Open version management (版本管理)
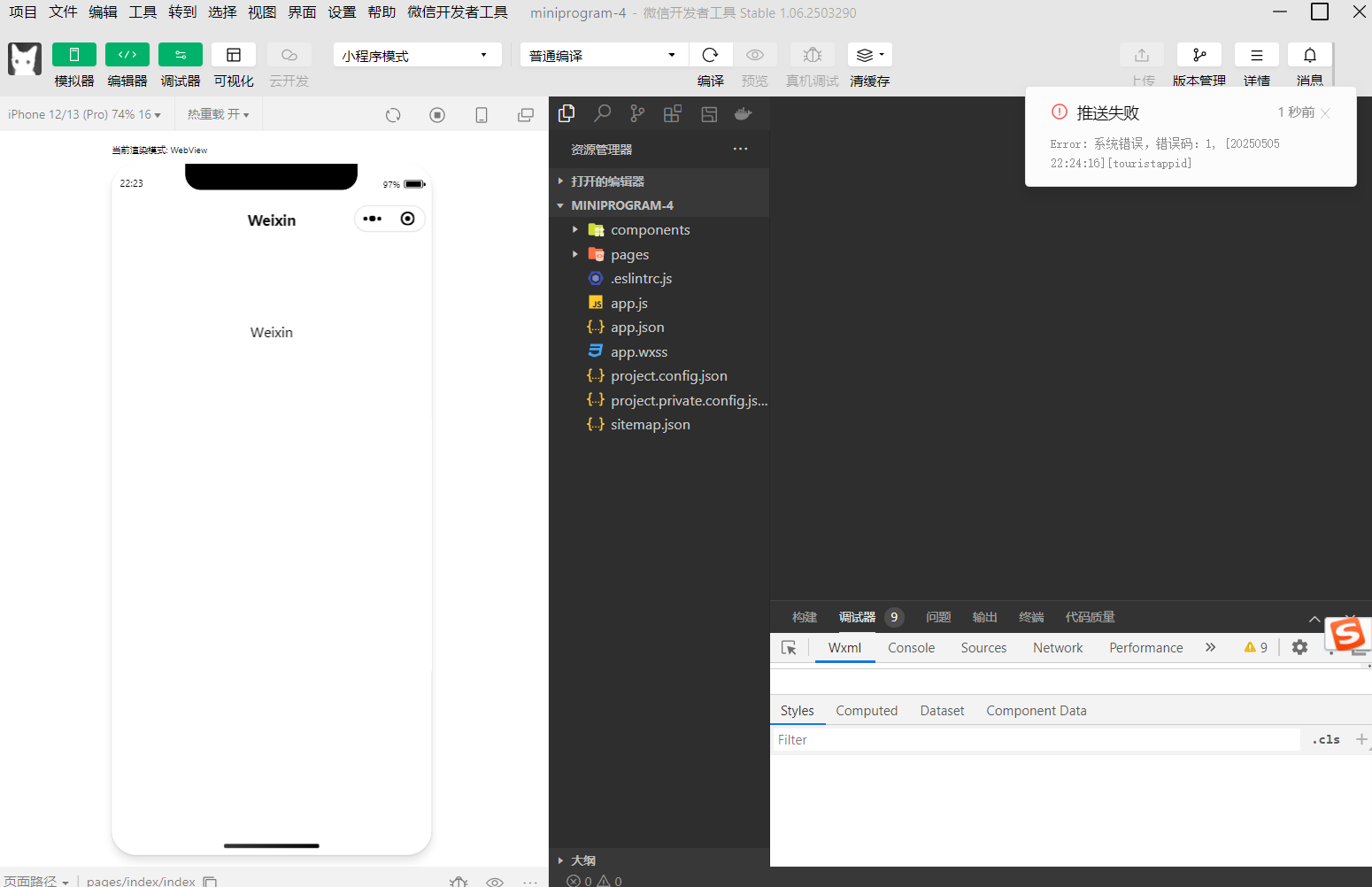The width and height of the screenshot is (1372, 887). click(1199, 55)
